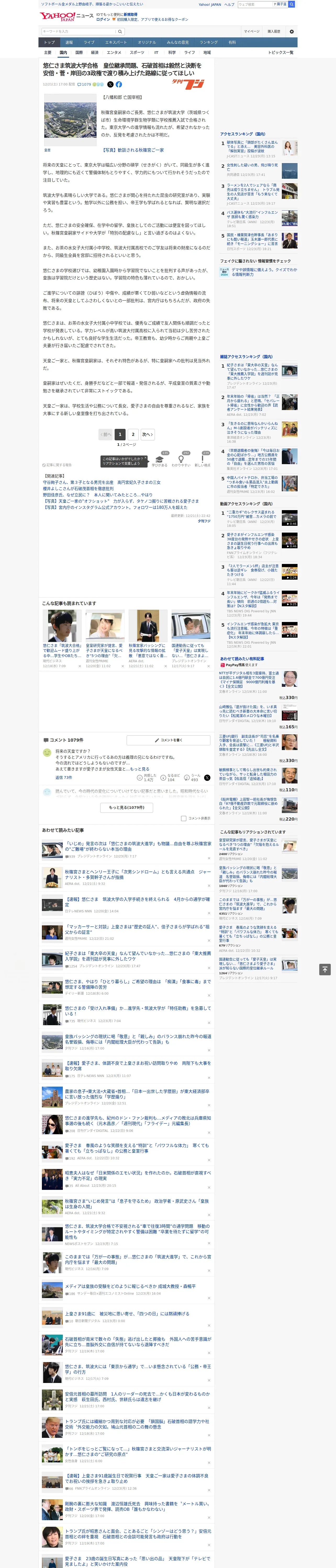336x1568 pixels.
Task: Select the みんなの意見 tab
Action: (178, 43)
